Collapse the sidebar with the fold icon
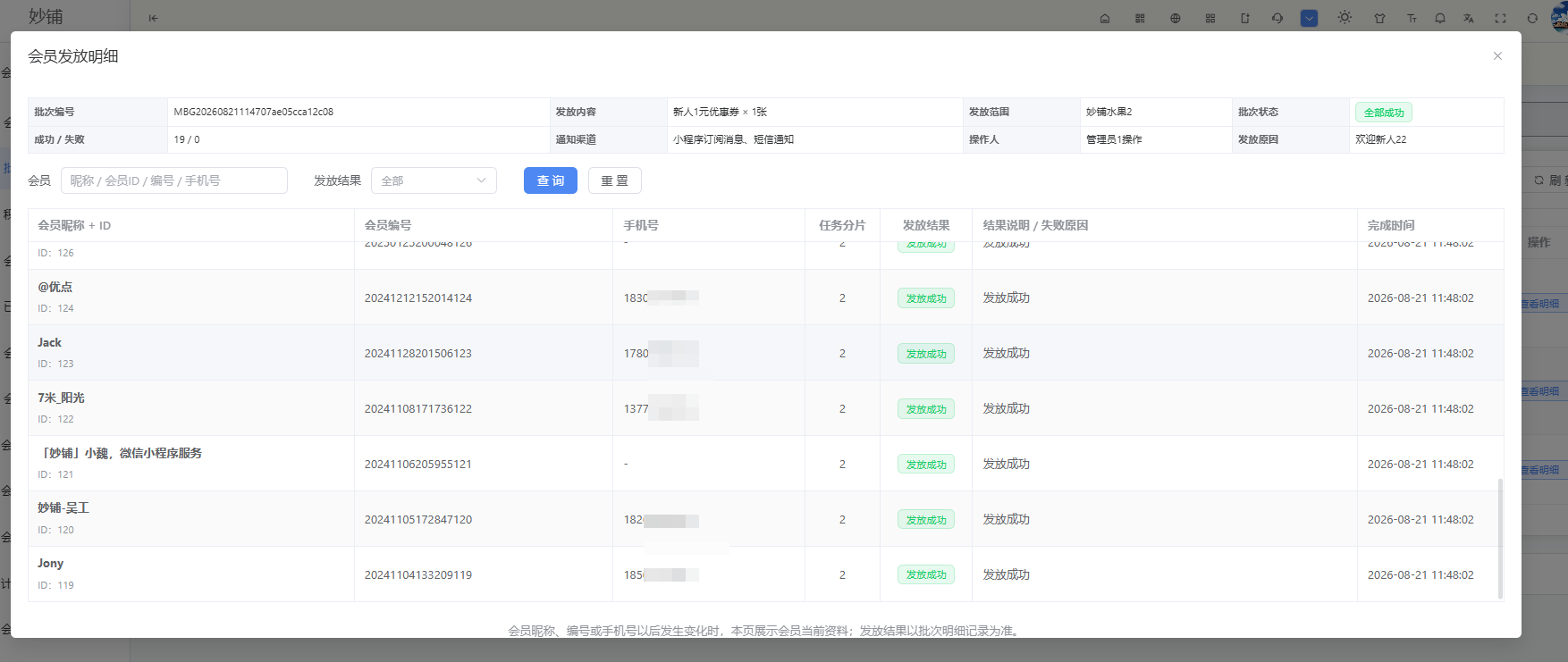 [x=153, y=18]
